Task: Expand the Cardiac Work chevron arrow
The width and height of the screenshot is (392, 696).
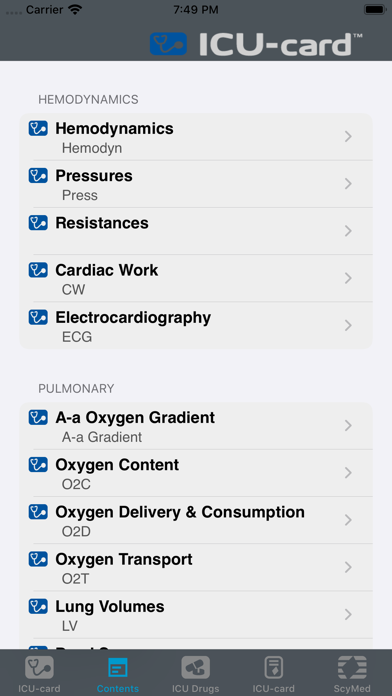Action: (x=348, y=278)
